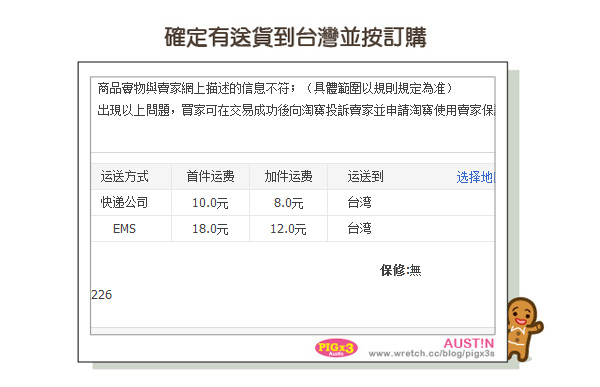Image resolution: width=600 pixels, height=387 pixels.
Task: Click the 运送方式 column header
Action: click(124, 177)
